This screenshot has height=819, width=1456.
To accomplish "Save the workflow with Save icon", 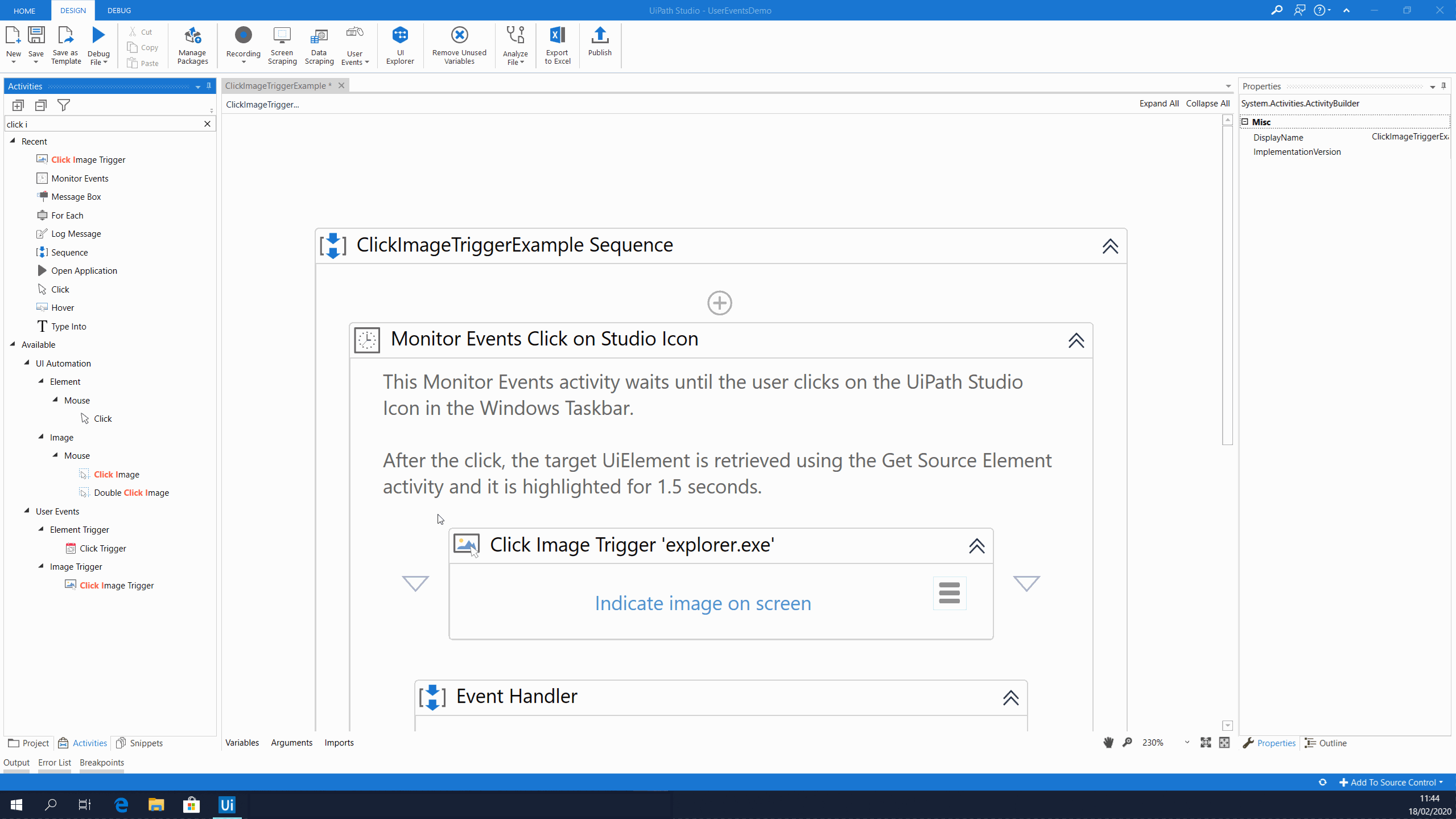I will (x=36, y=36).
